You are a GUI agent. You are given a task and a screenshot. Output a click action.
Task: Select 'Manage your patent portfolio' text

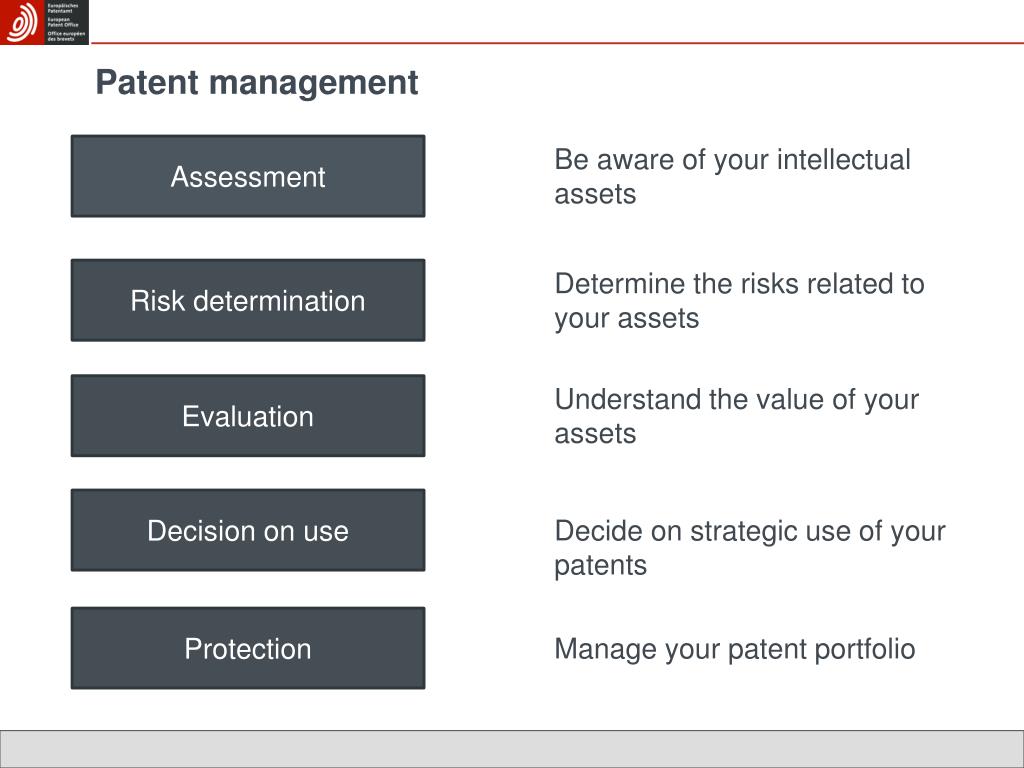pyautogui.click(x=735, y=649)
